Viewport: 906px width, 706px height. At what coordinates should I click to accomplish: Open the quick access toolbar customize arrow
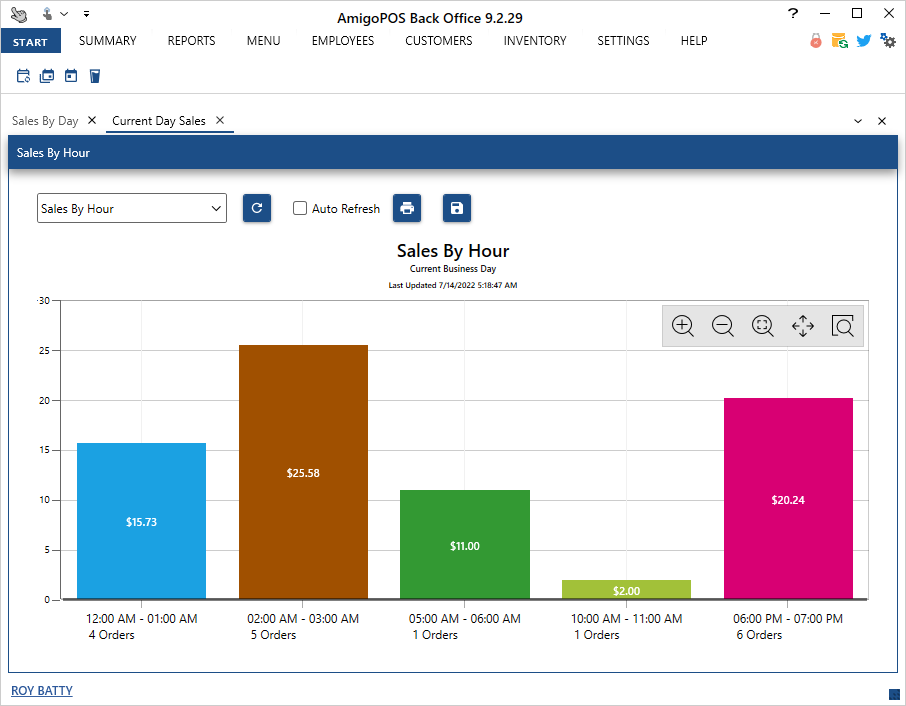(x=86, y=14)
